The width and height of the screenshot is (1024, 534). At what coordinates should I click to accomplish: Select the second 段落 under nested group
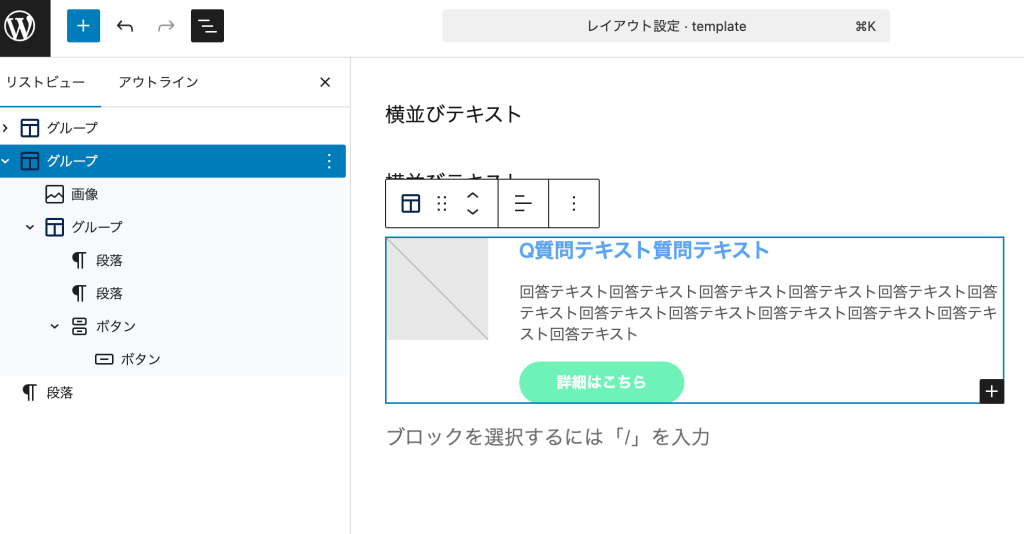click(173, 293)
